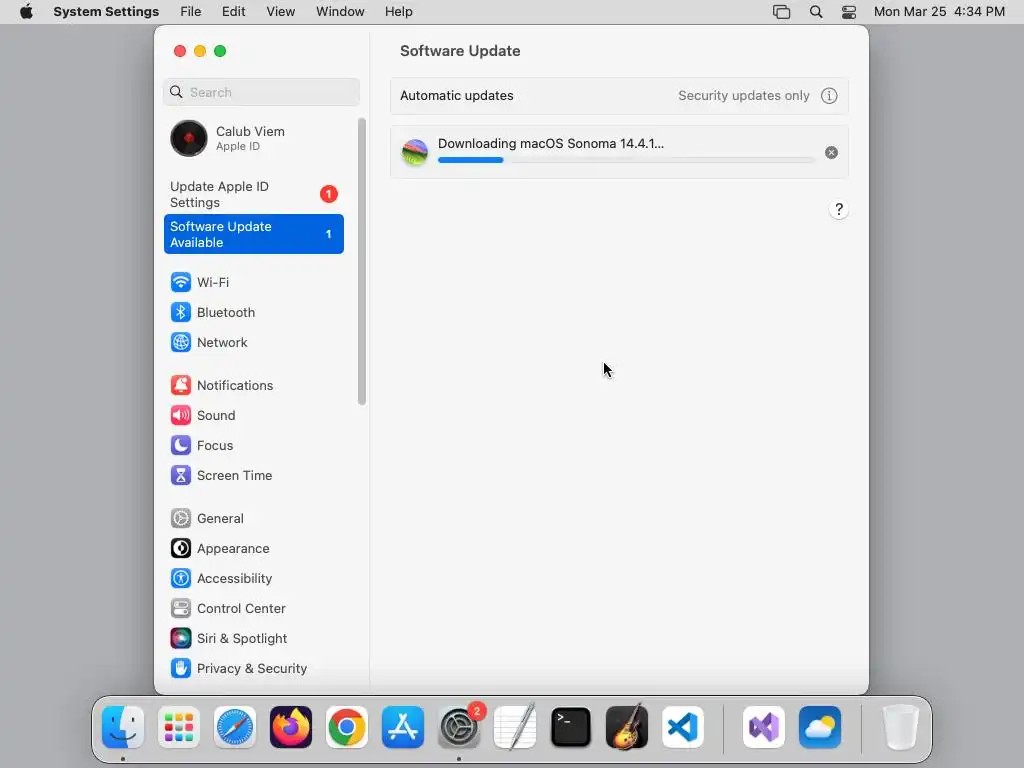The height and width of the screenshot is (768, 1024).
Task: Launch Visual Studio Code from Dock
Action: (x=682, y=727)
